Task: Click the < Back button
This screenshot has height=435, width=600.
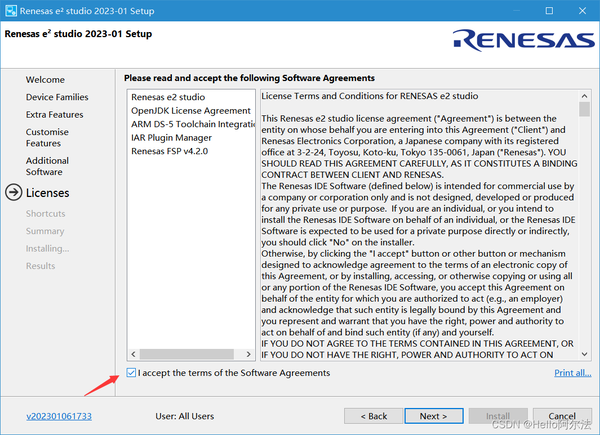Action: [x=373, y=416]
